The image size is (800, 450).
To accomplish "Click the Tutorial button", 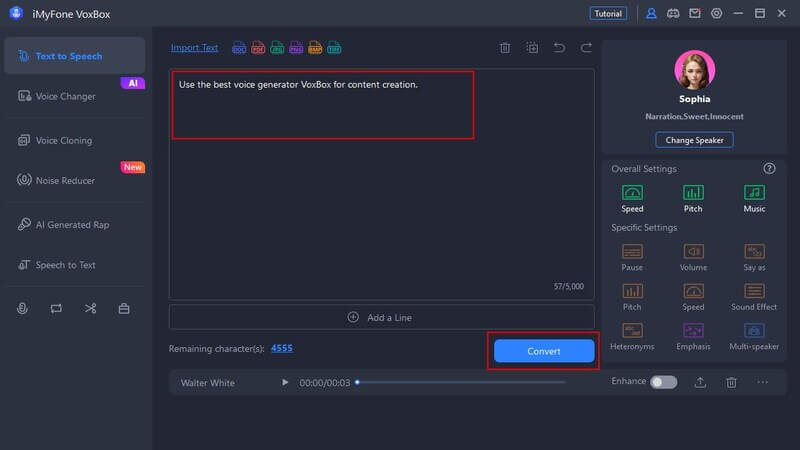I will tap(608, 14).
